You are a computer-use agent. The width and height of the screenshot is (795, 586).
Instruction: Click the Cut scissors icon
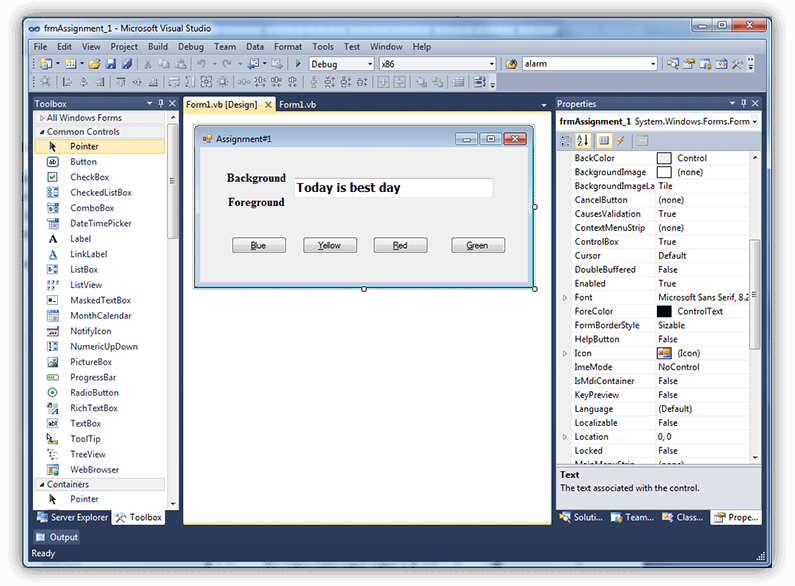(148, 64)
